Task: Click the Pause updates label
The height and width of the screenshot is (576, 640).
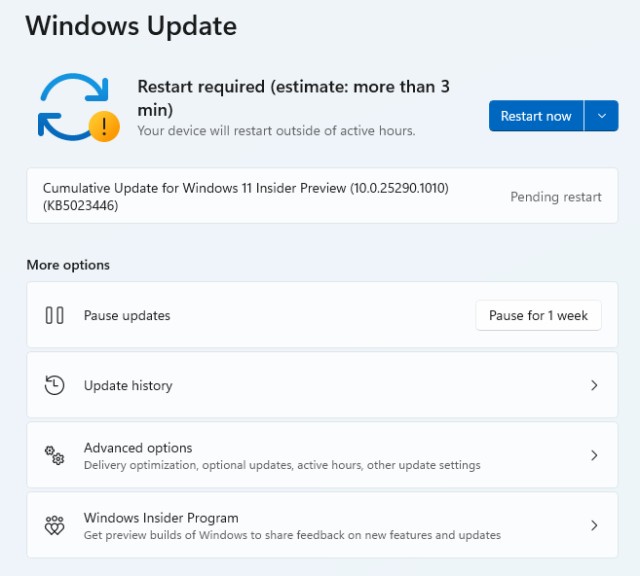Action: [x=127, y=316]
